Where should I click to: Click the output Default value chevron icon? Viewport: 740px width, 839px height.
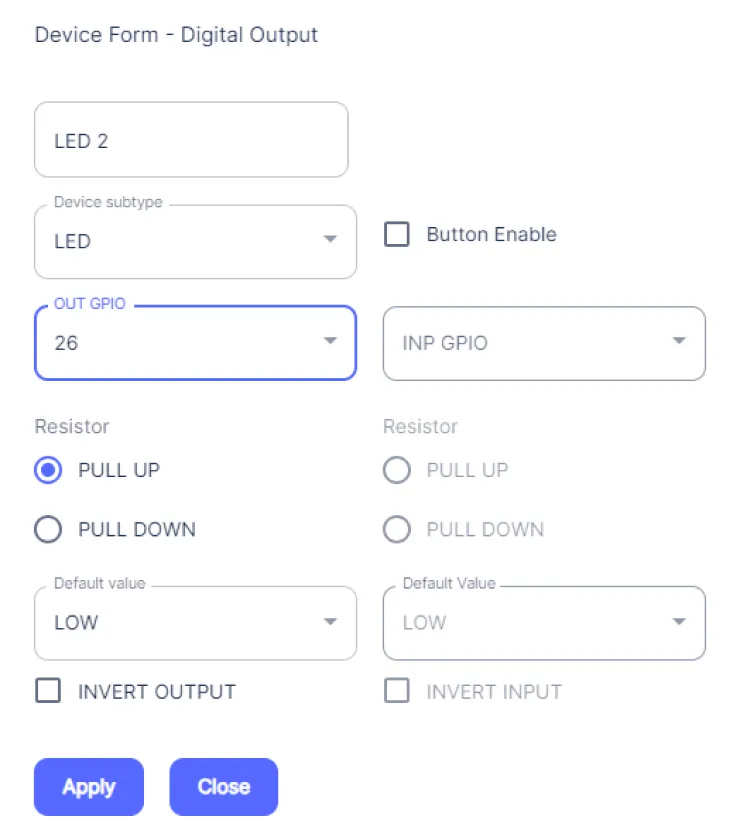[330, 621]
